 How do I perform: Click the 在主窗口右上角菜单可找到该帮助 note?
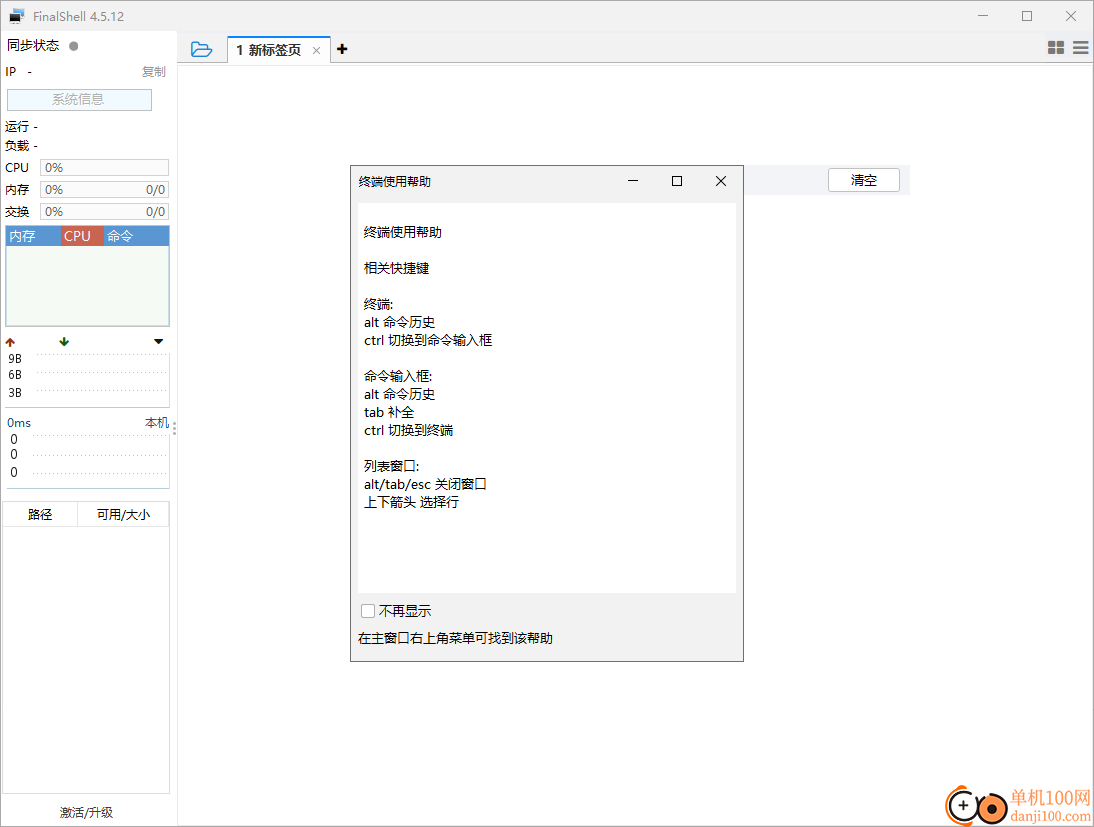[455, 638]
